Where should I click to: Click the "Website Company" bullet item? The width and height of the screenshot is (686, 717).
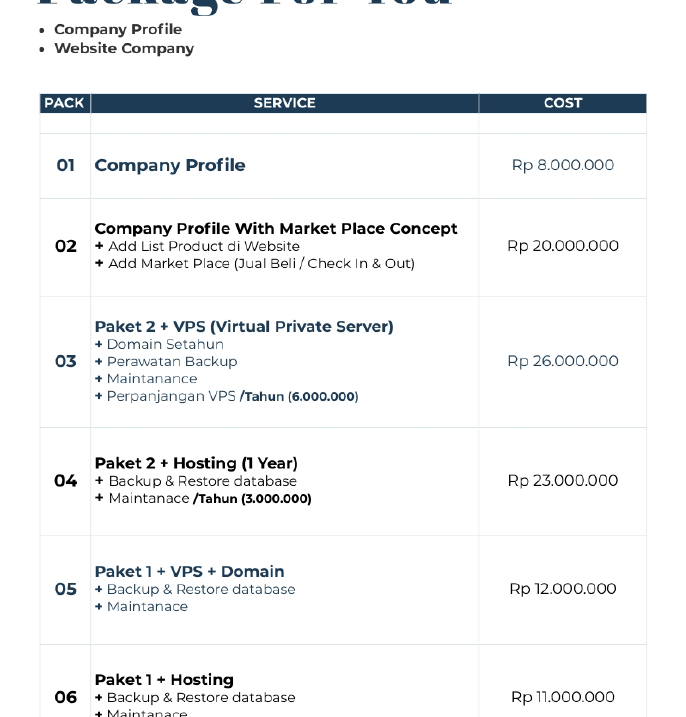[124, 48]
